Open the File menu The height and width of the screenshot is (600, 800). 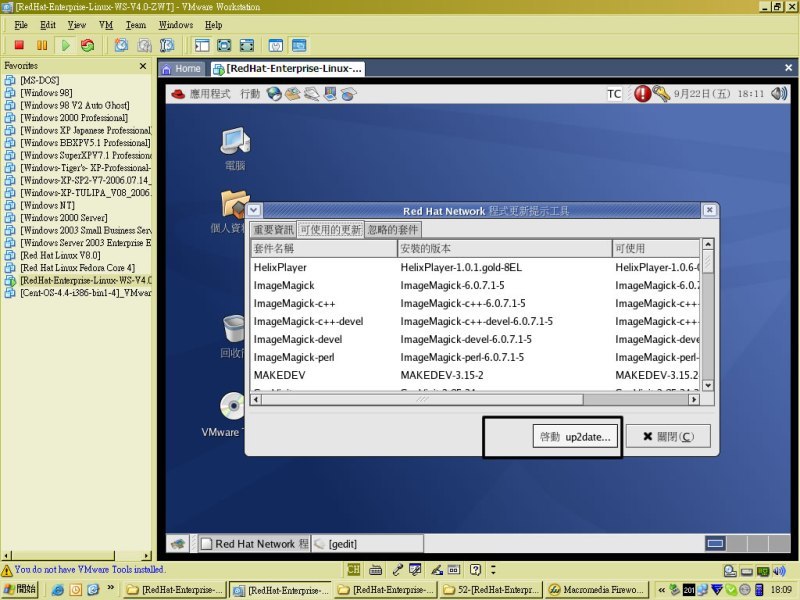21,24
